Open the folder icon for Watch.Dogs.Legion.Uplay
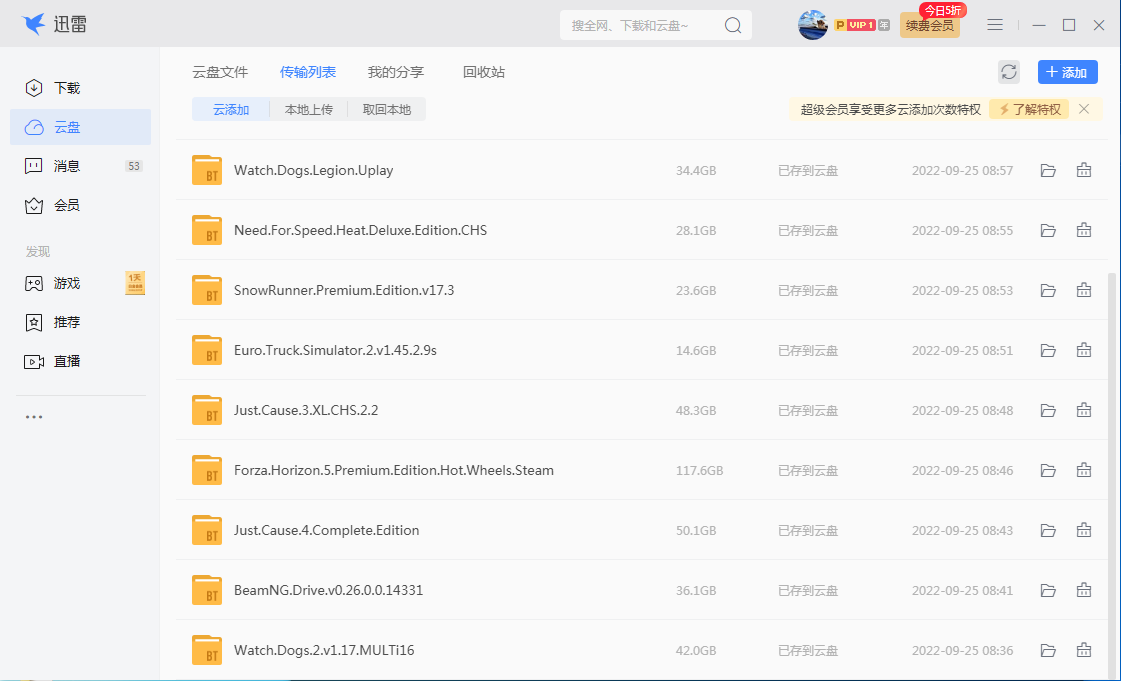Image resolution: width=1121 pixels, height=681 pixels. pos(1048,170)
